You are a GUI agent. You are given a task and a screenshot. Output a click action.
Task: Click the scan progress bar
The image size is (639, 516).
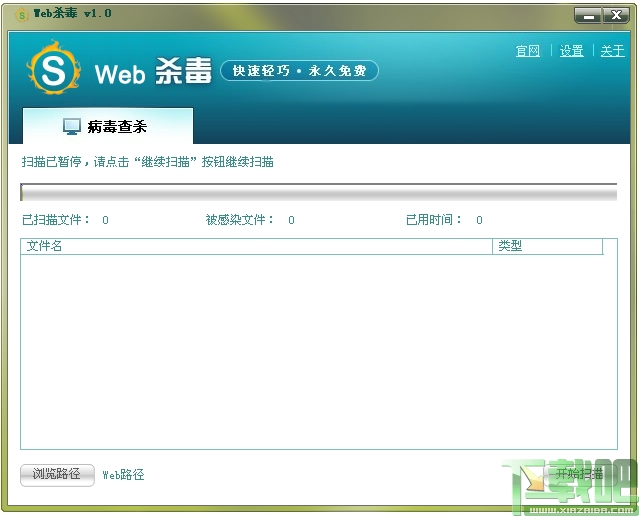click(x=318, y=192)
